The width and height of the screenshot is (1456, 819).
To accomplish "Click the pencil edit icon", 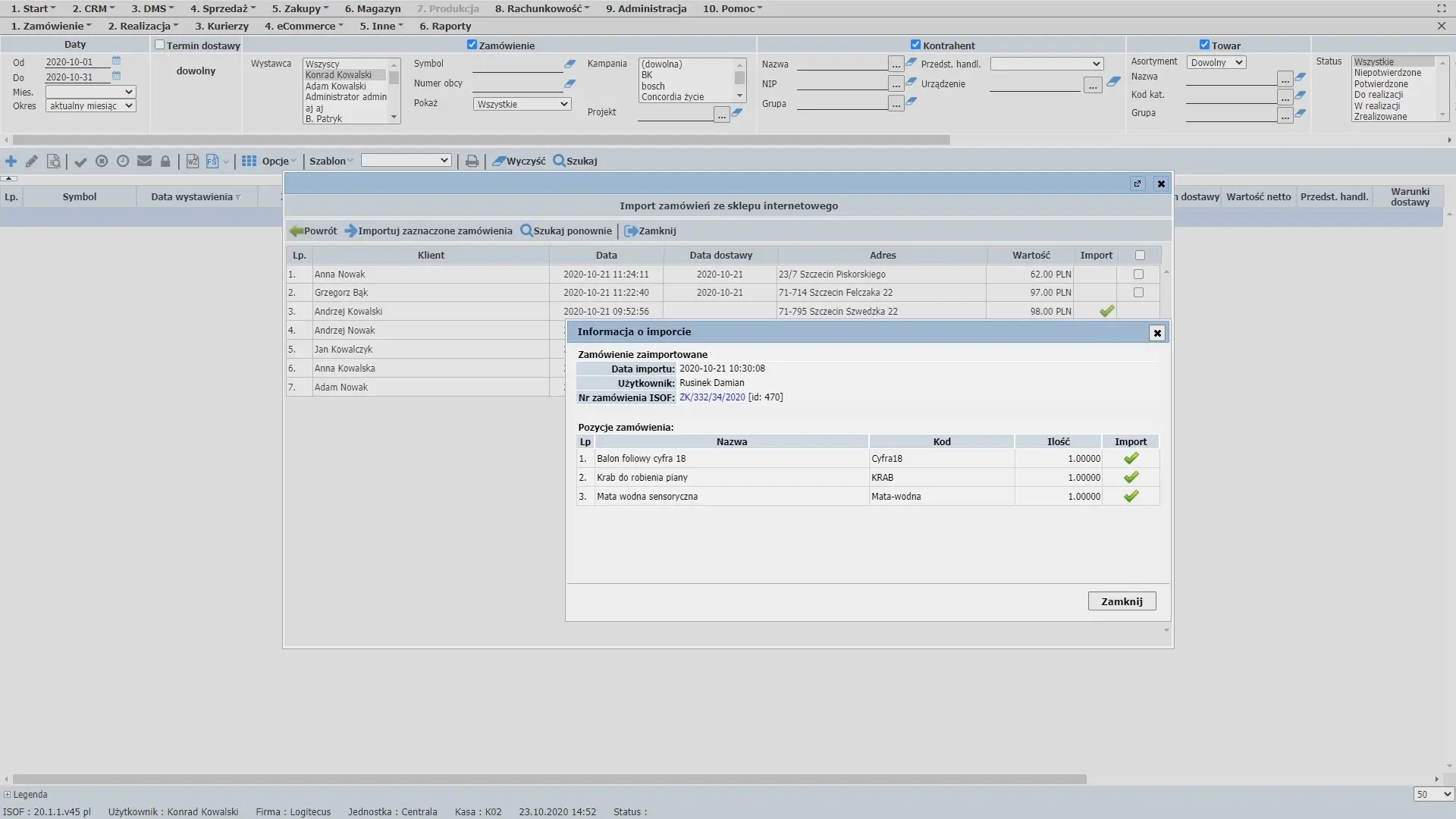I will [x=32, y=162].
